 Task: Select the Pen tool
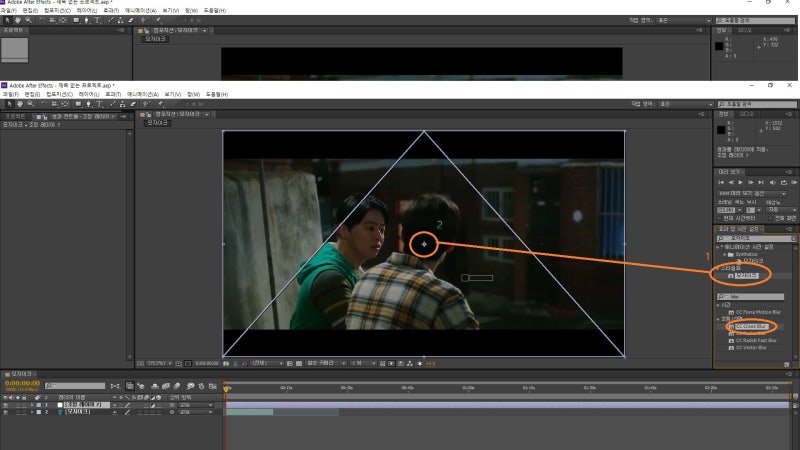coord(88,104)
